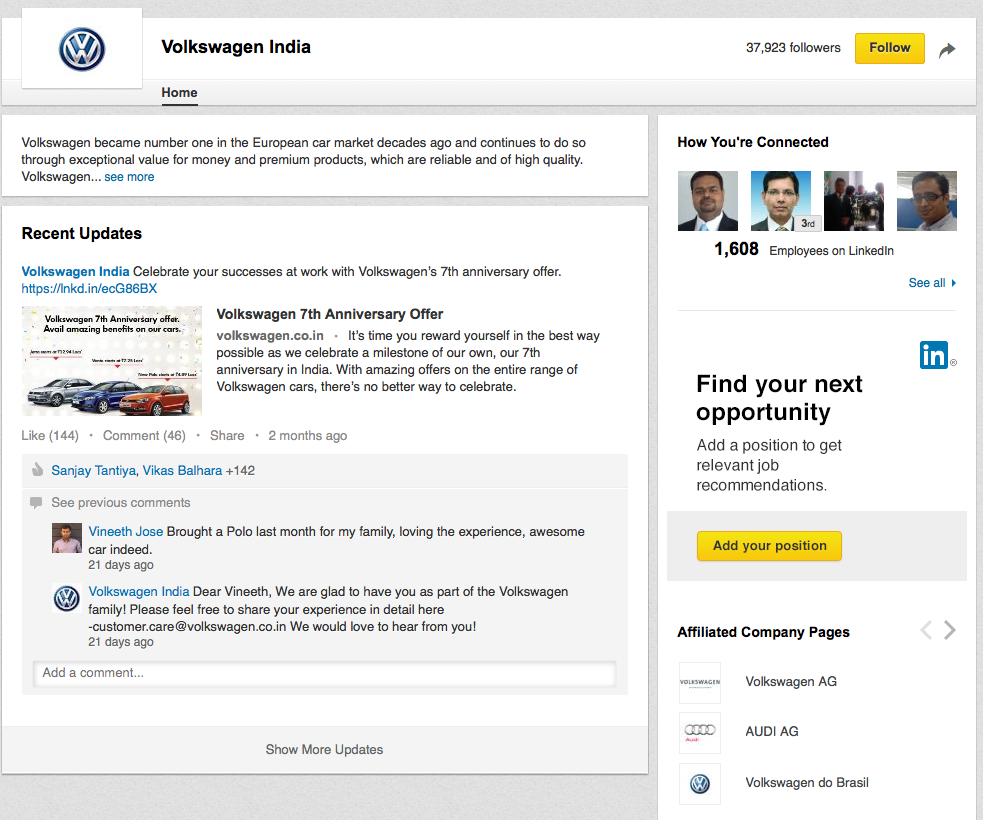Open the Volkswagen AG affiliated page
Viewport: 983px width, 820px height.
[x=791, y=681]
